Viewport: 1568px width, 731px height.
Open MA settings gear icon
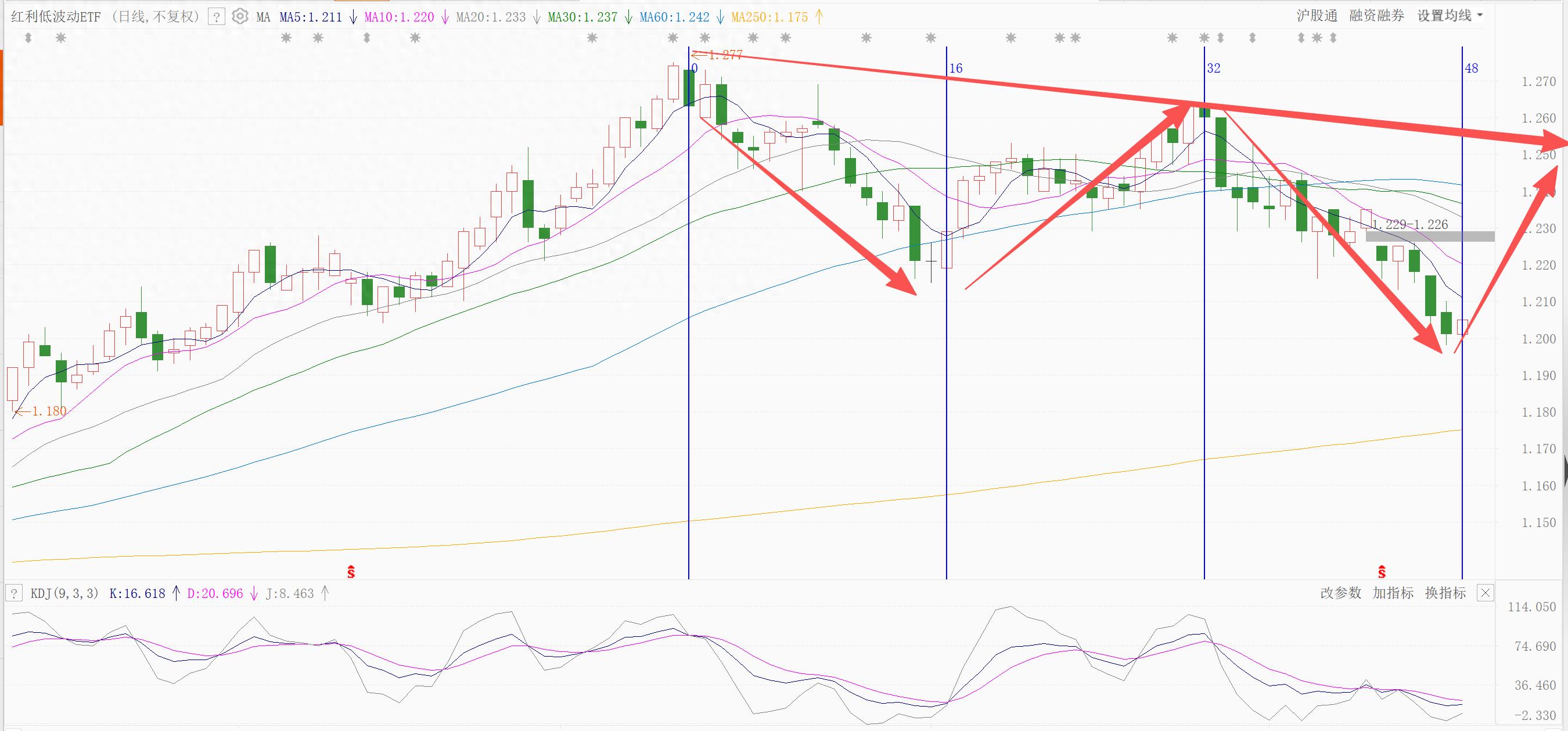[x=240, y=16]
